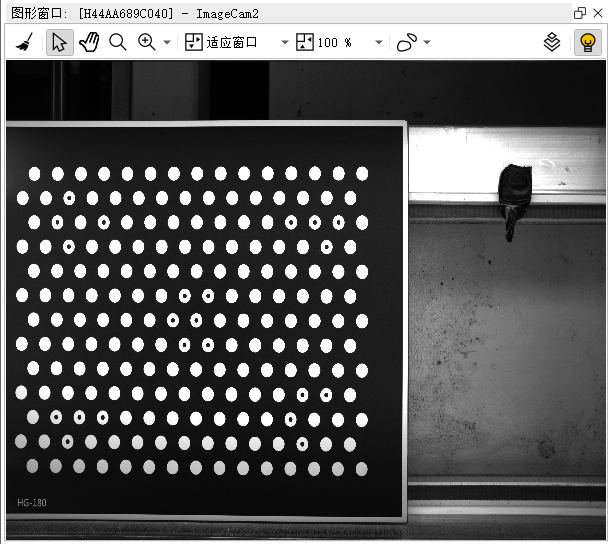Click the clear window broom icon
The image size is (609, 544).
tap(24, 42)
